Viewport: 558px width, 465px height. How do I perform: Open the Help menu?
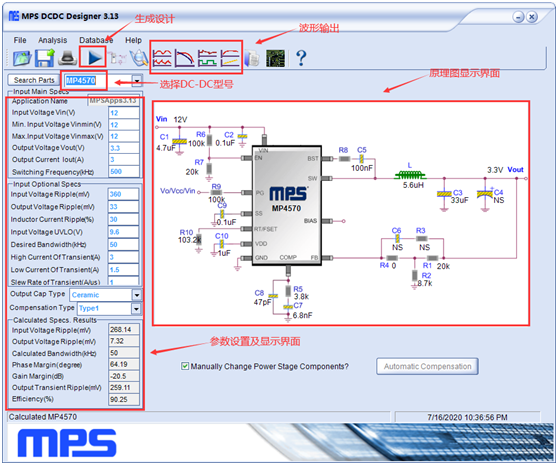[133, 40]
